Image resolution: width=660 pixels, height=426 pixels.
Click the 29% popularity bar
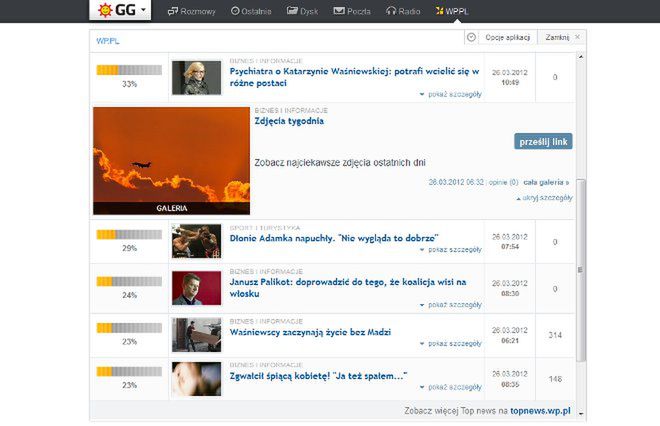coord(129,234)
